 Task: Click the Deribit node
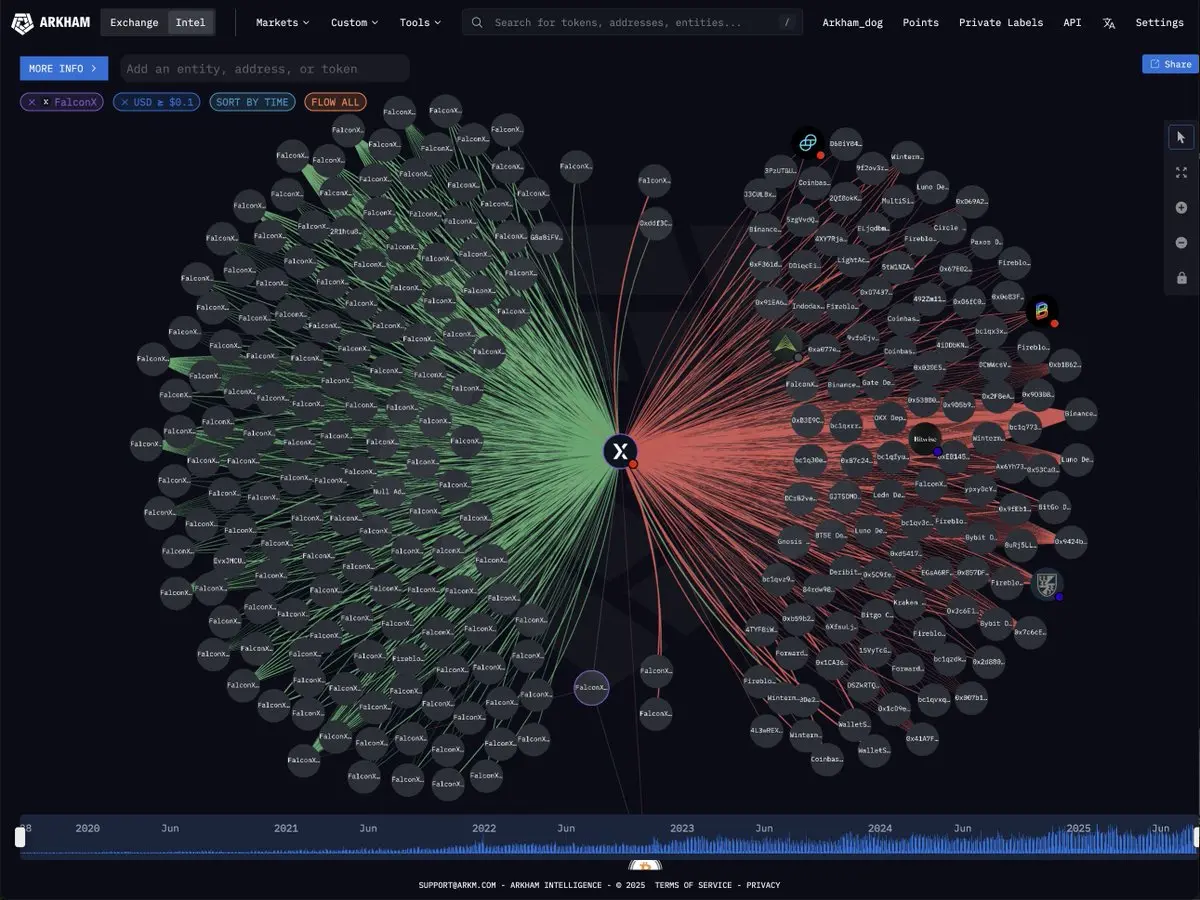(844, 572)
